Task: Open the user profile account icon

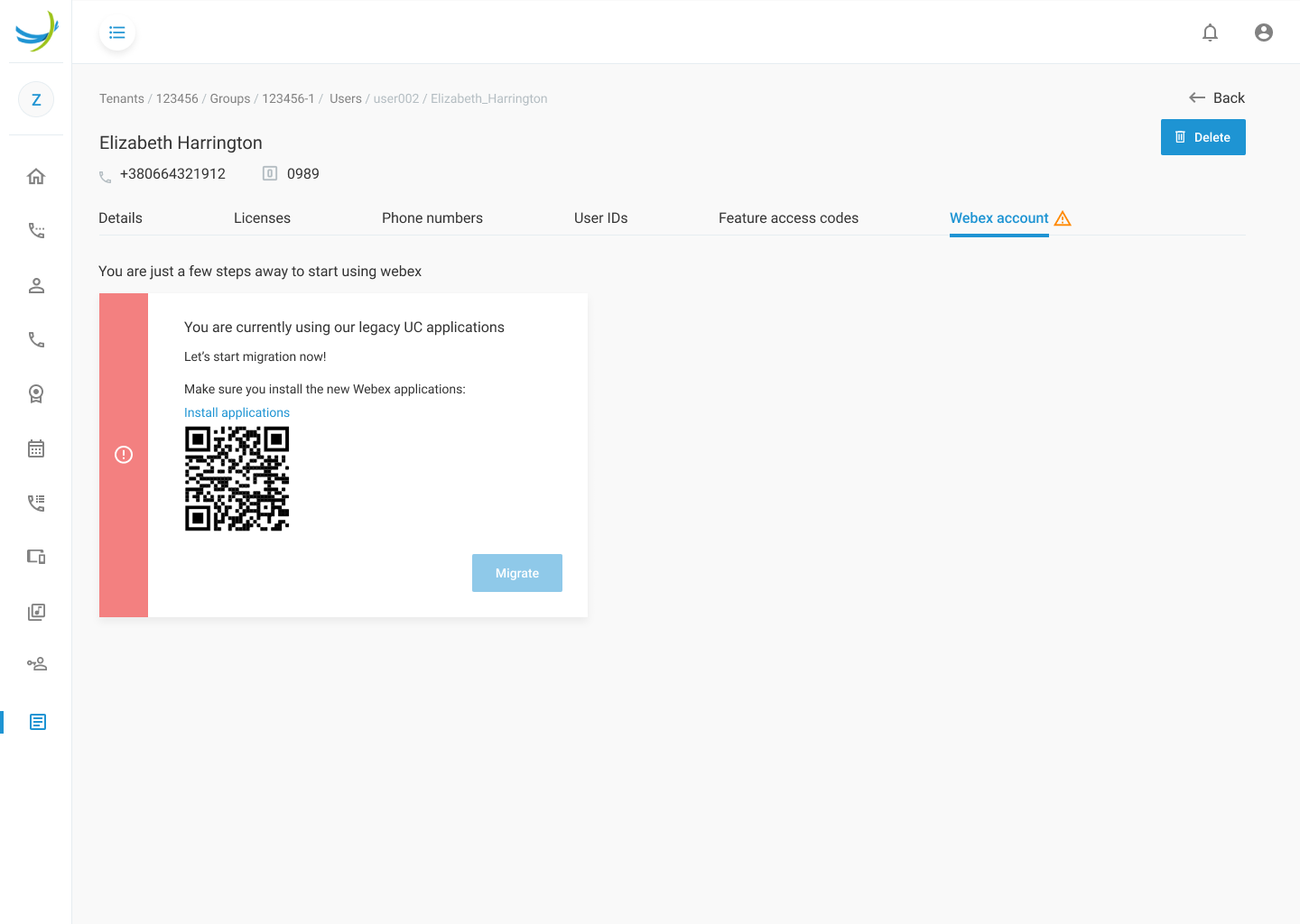Action: click(1264, 32)
